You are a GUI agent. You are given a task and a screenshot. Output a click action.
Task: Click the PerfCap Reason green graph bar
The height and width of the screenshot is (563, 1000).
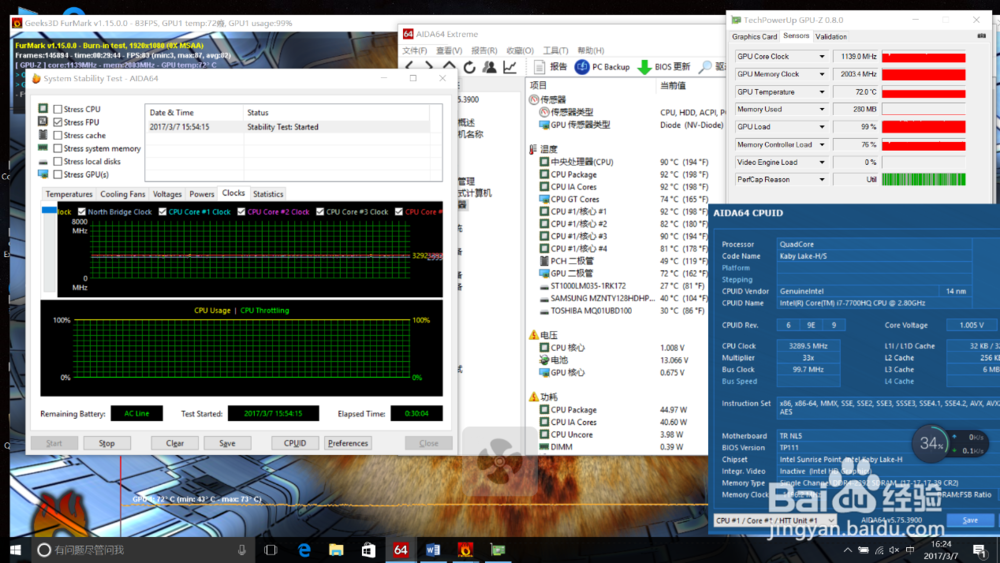point(923,180)
